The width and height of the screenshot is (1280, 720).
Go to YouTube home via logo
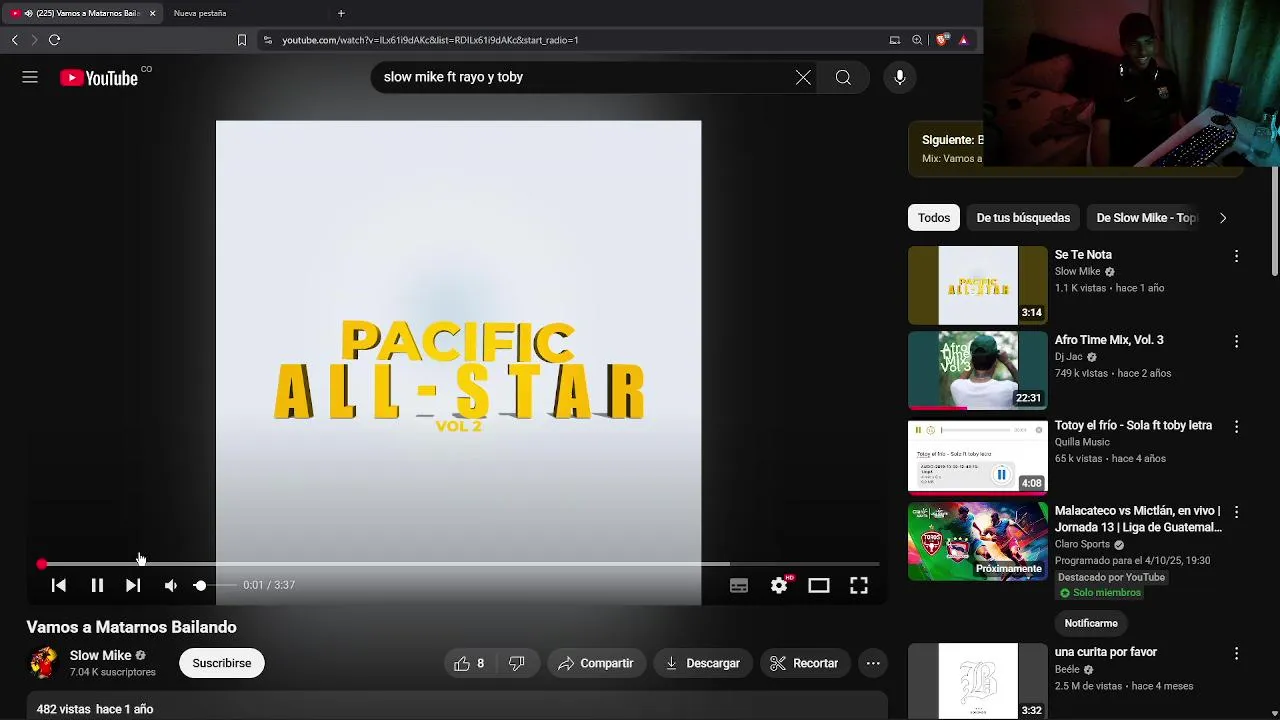click(99, 78)
